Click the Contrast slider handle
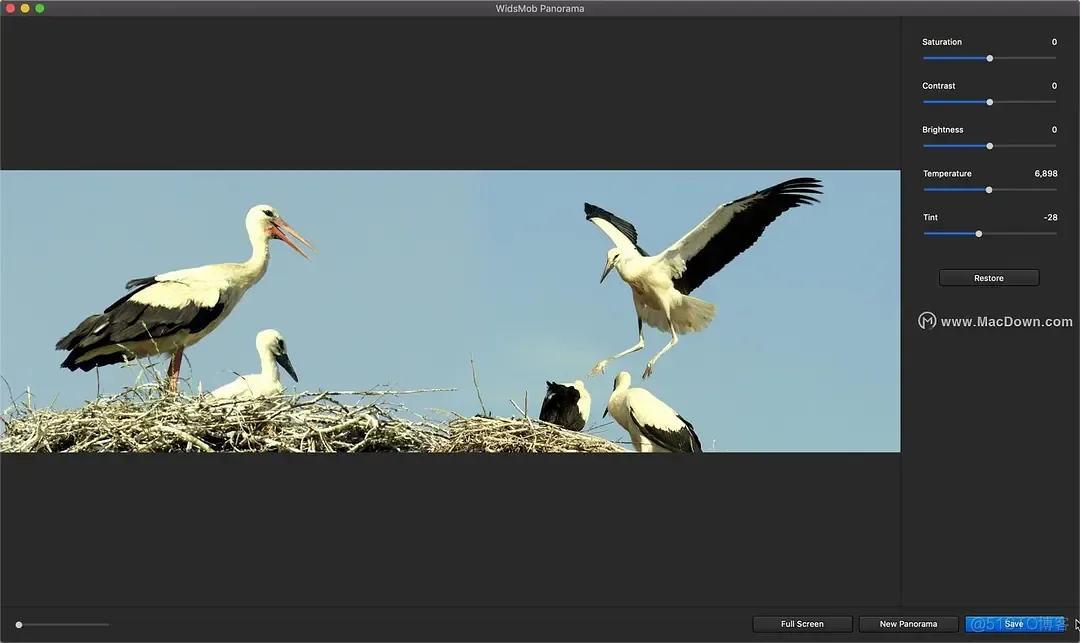1080x643 pixels. (x=990, y=103)
